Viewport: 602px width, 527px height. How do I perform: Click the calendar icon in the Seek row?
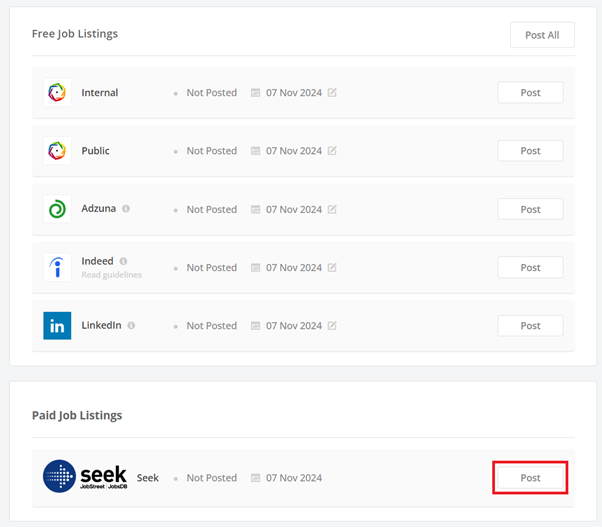256,478
